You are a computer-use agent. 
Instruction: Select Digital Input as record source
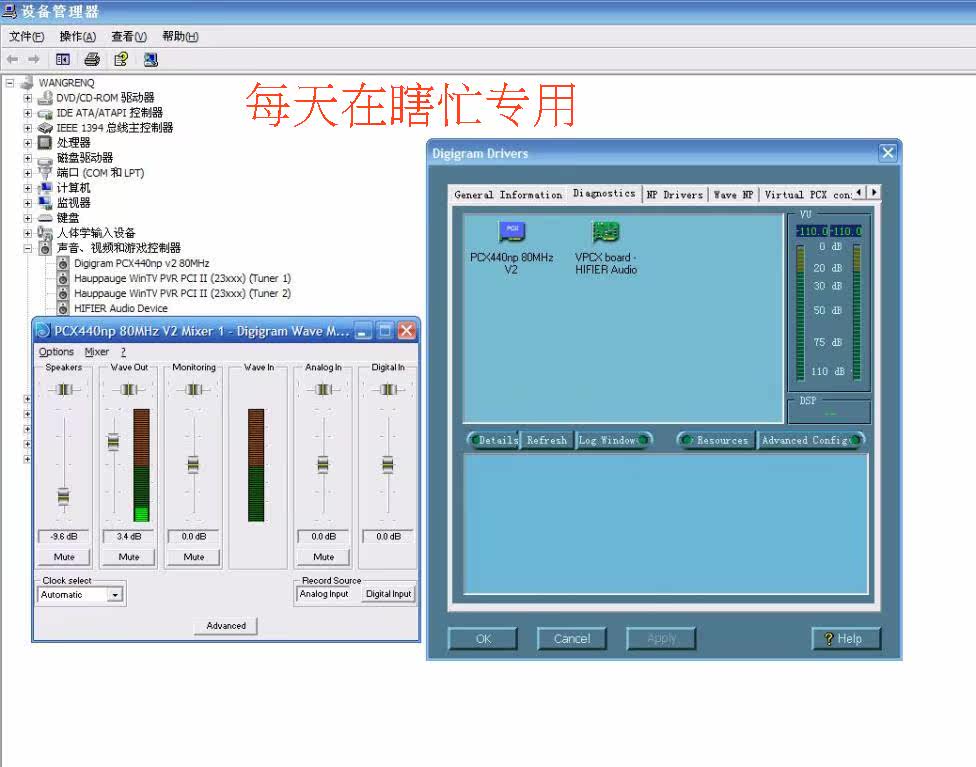tap(388, 594)
